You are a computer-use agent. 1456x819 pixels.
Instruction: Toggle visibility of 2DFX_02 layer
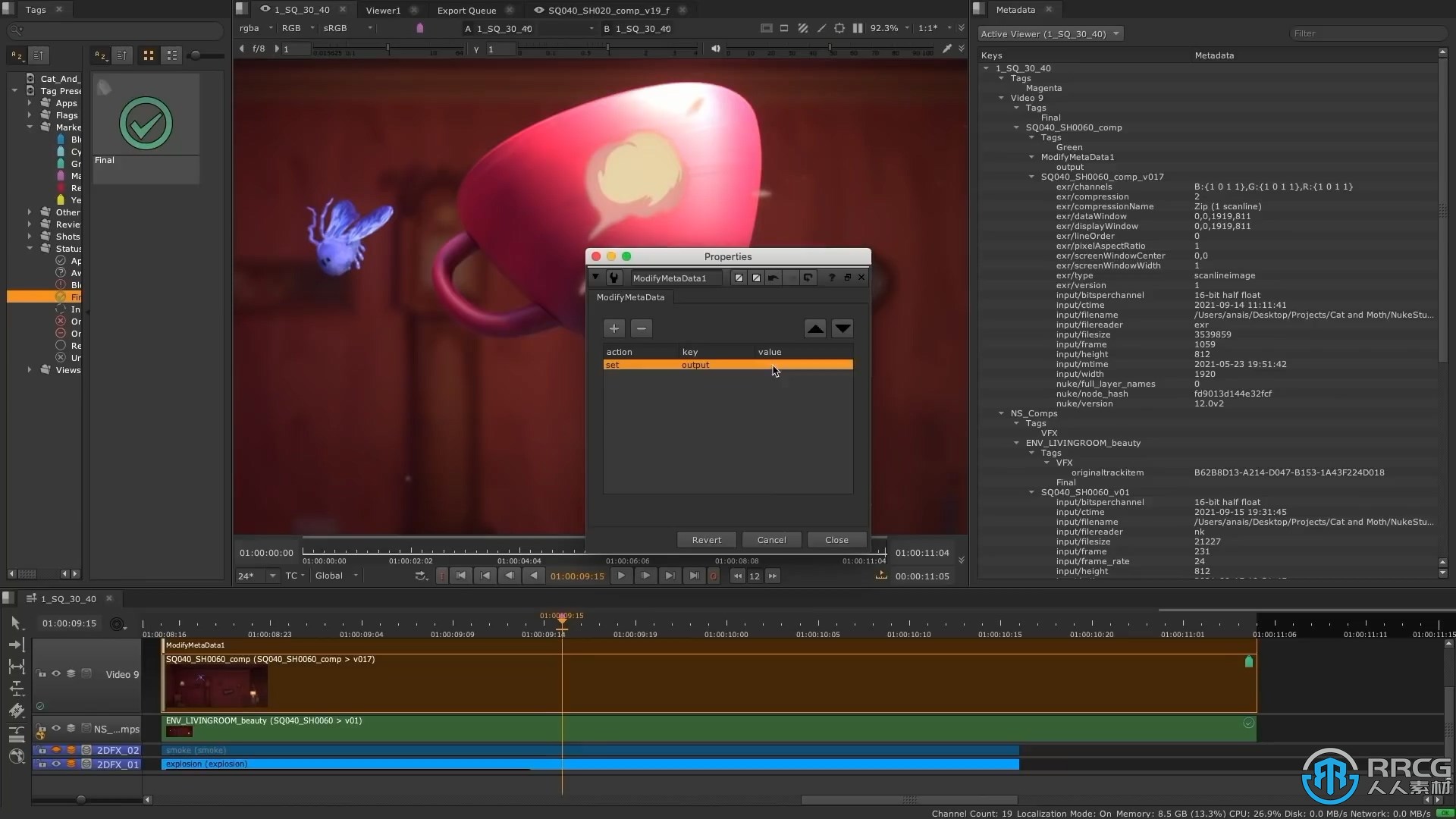point(56,750)
